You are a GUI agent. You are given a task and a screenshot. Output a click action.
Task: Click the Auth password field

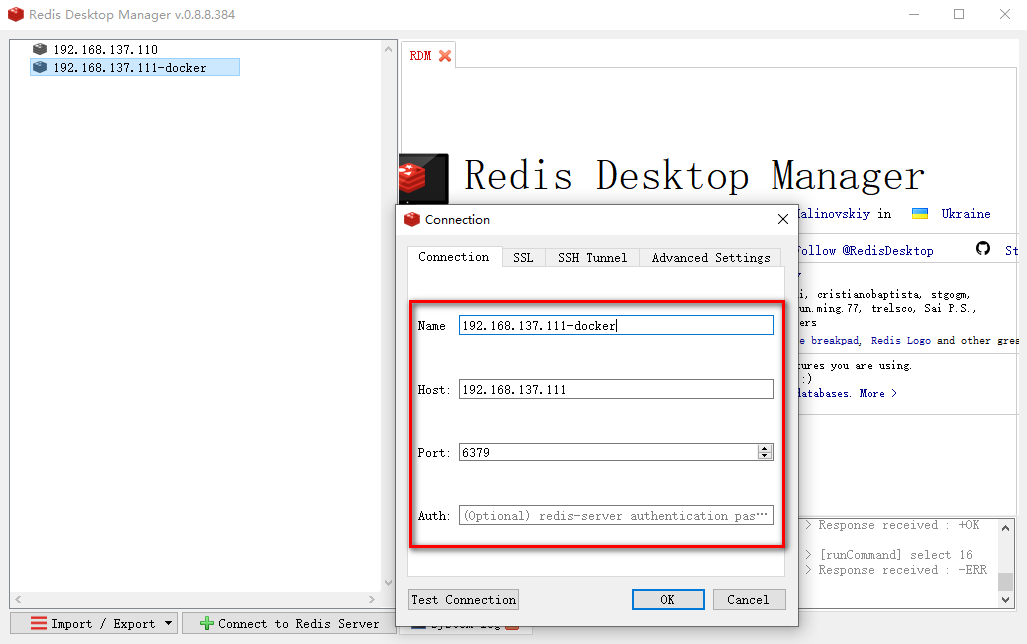616,516
